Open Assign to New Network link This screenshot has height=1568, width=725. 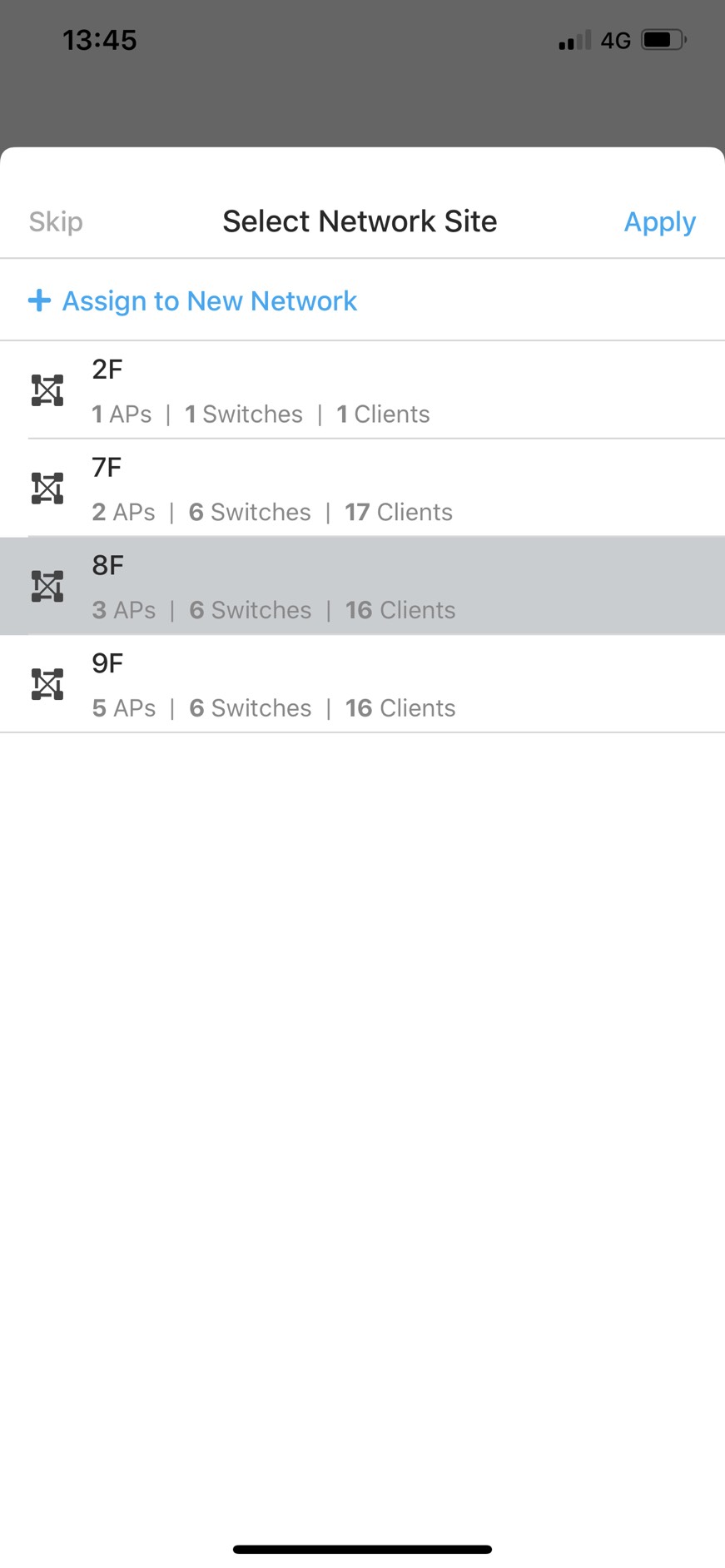(x=210, y=301)
